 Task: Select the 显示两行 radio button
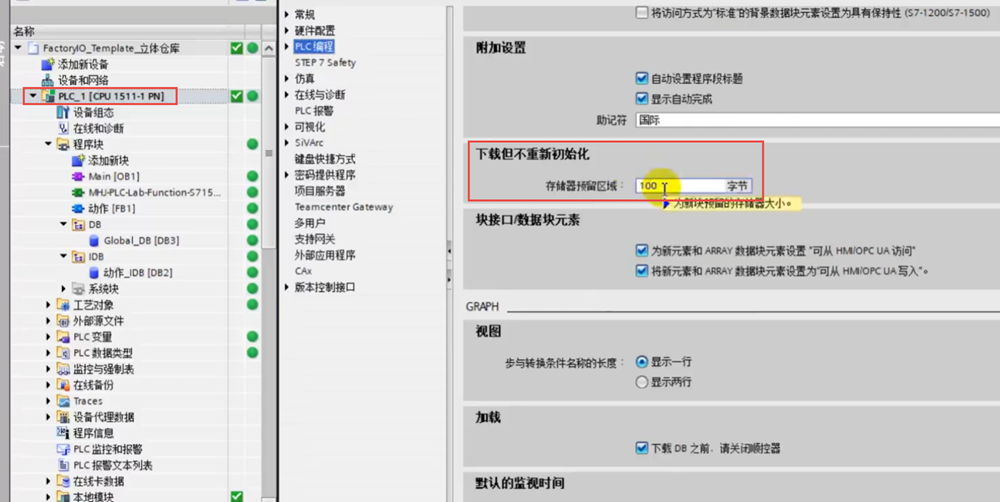pyautogui.click(x=642, y=381)
